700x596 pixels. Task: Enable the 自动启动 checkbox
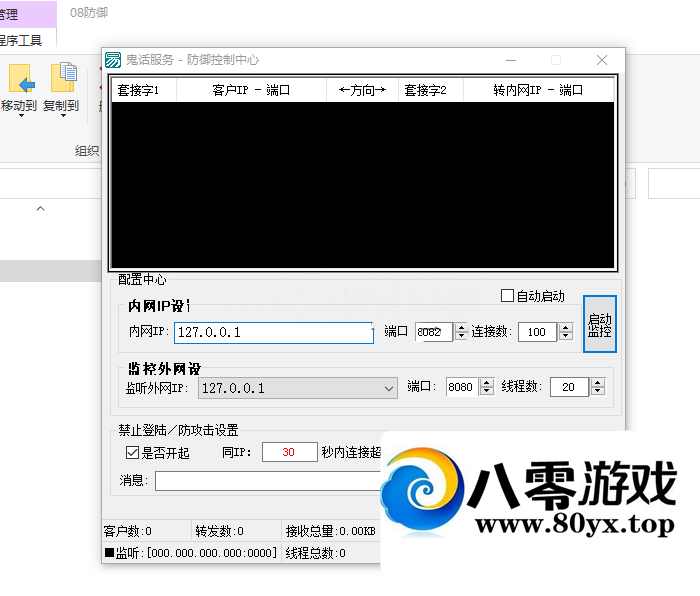coord(508,296)
